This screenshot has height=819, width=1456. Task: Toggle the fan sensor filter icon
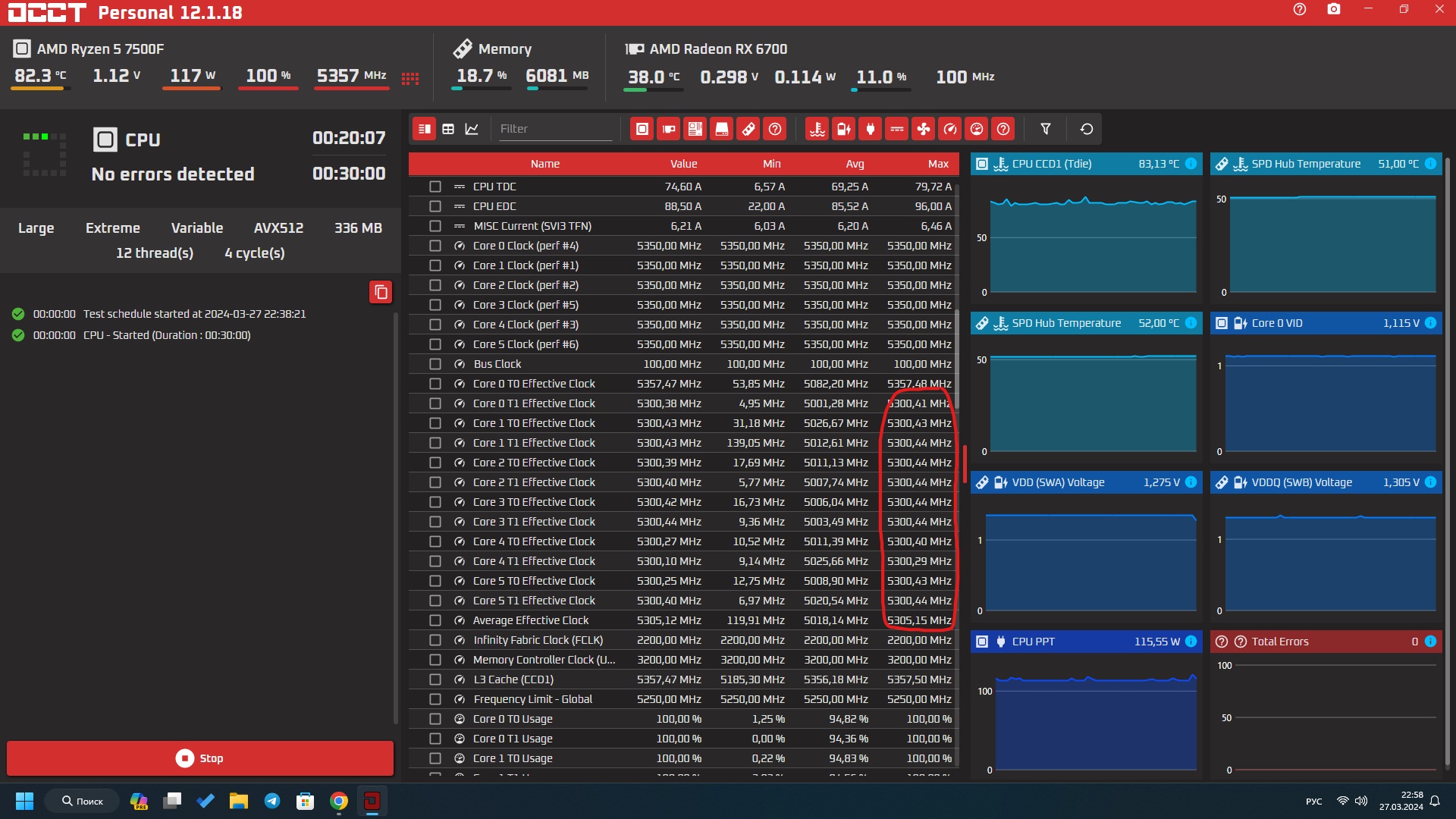(x=923, y=129)
